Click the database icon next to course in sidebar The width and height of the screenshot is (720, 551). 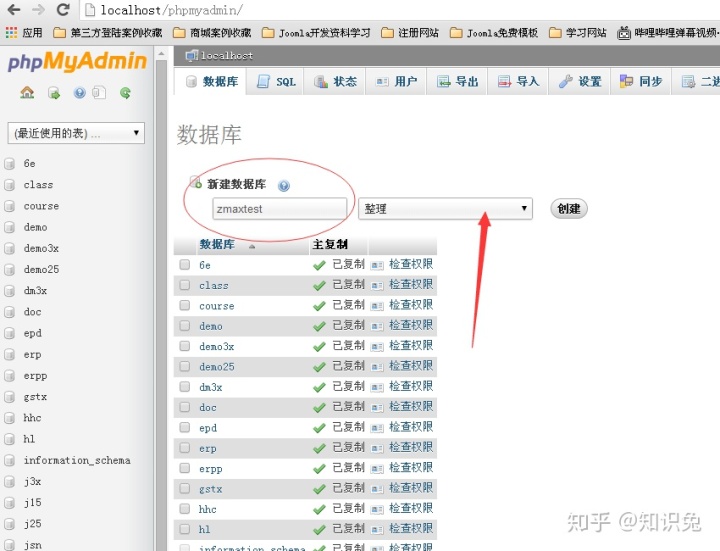pyautogui.click(x=9, y=206)
